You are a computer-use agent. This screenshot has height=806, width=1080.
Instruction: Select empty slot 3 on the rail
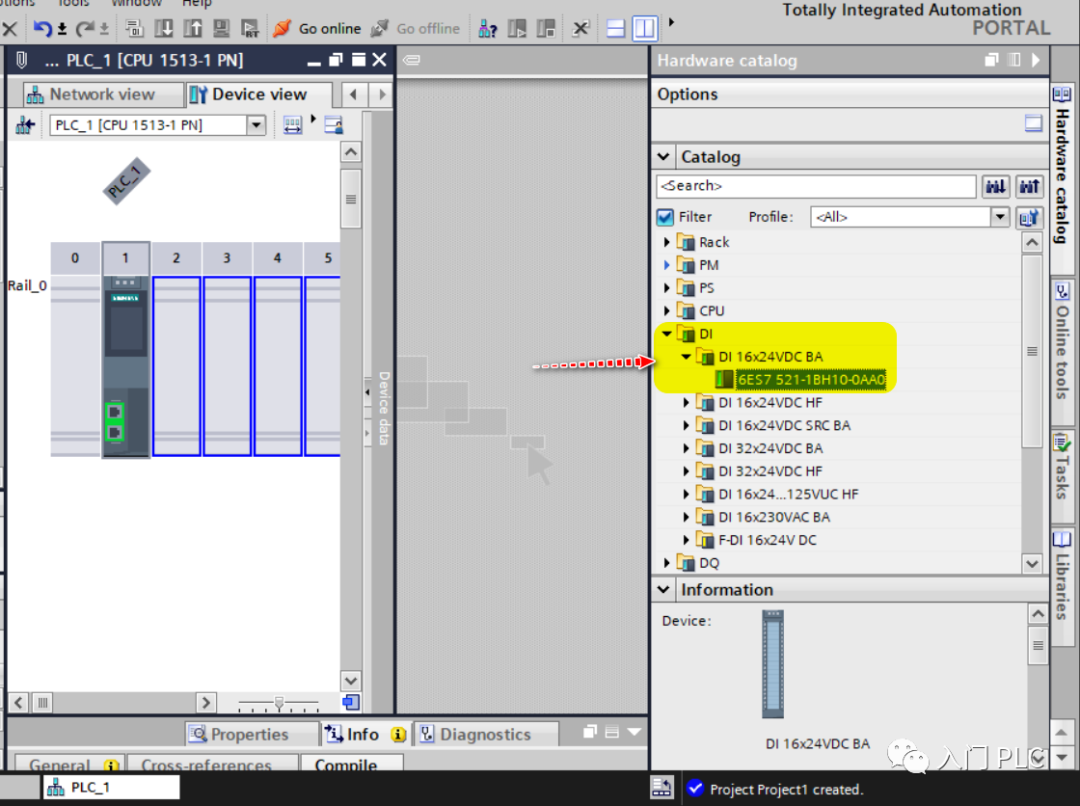227,366
